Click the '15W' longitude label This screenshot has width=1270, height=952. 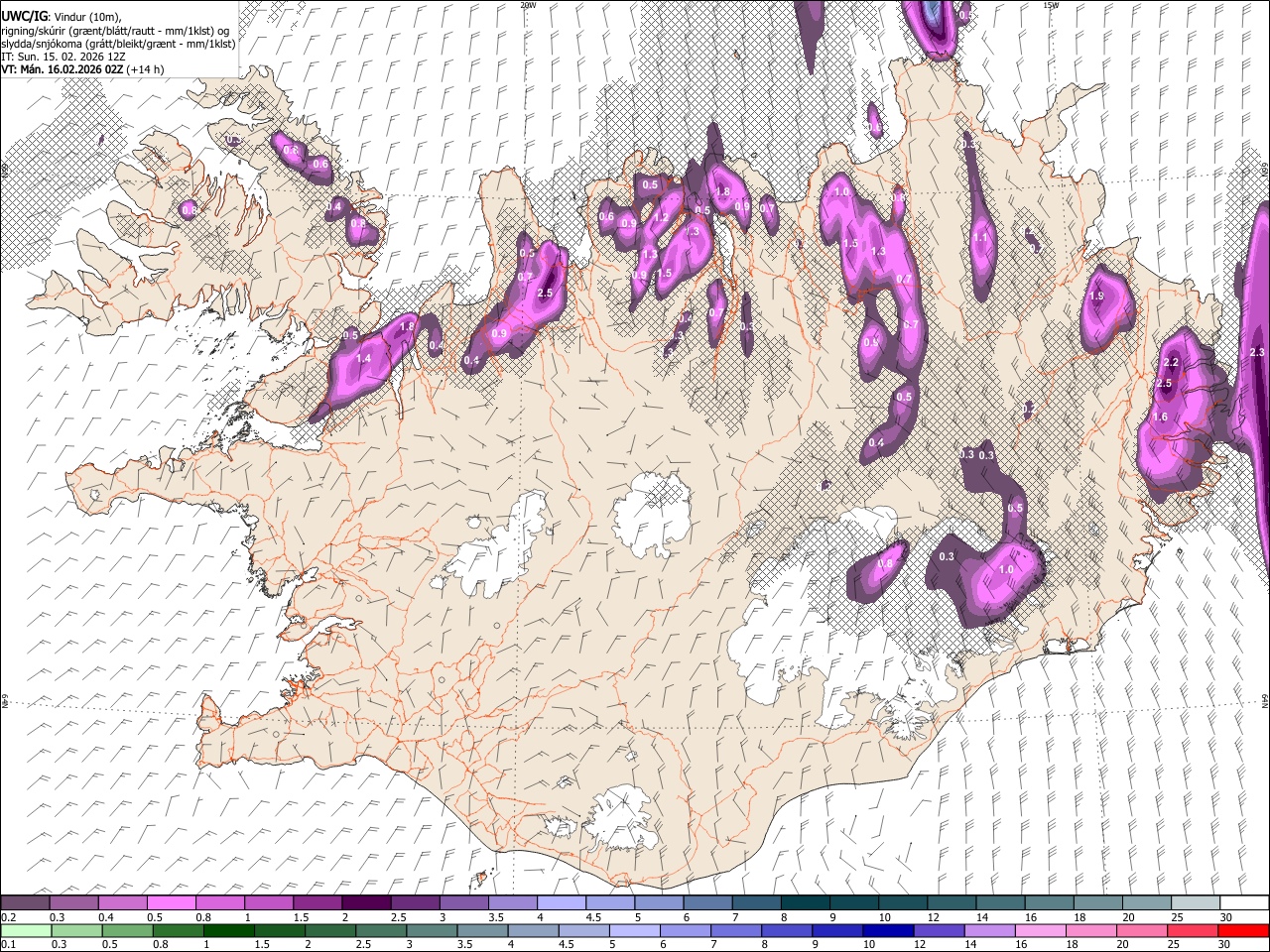tap(1051, 5)
